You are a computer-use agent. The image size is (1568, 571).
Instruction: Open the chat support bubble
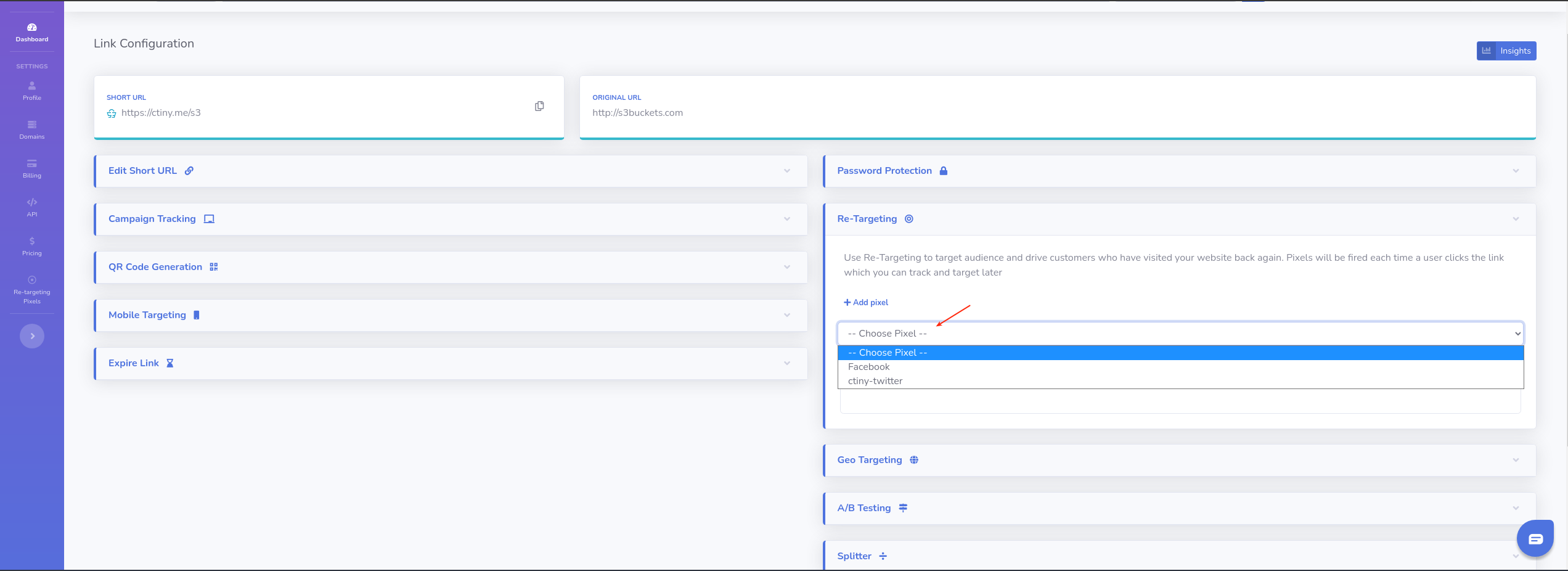tap(1535, 538)
